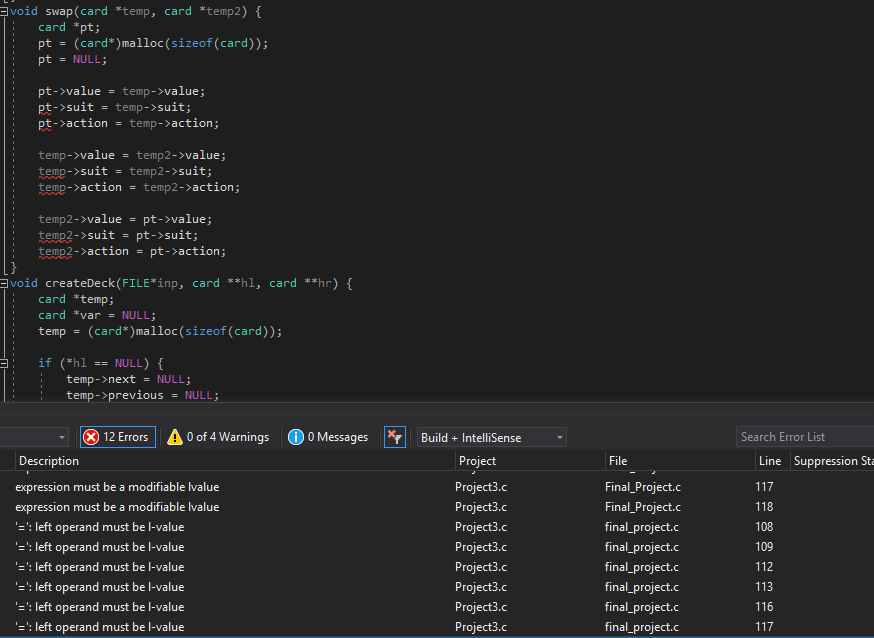Click inside the Search Error List box

804,436
